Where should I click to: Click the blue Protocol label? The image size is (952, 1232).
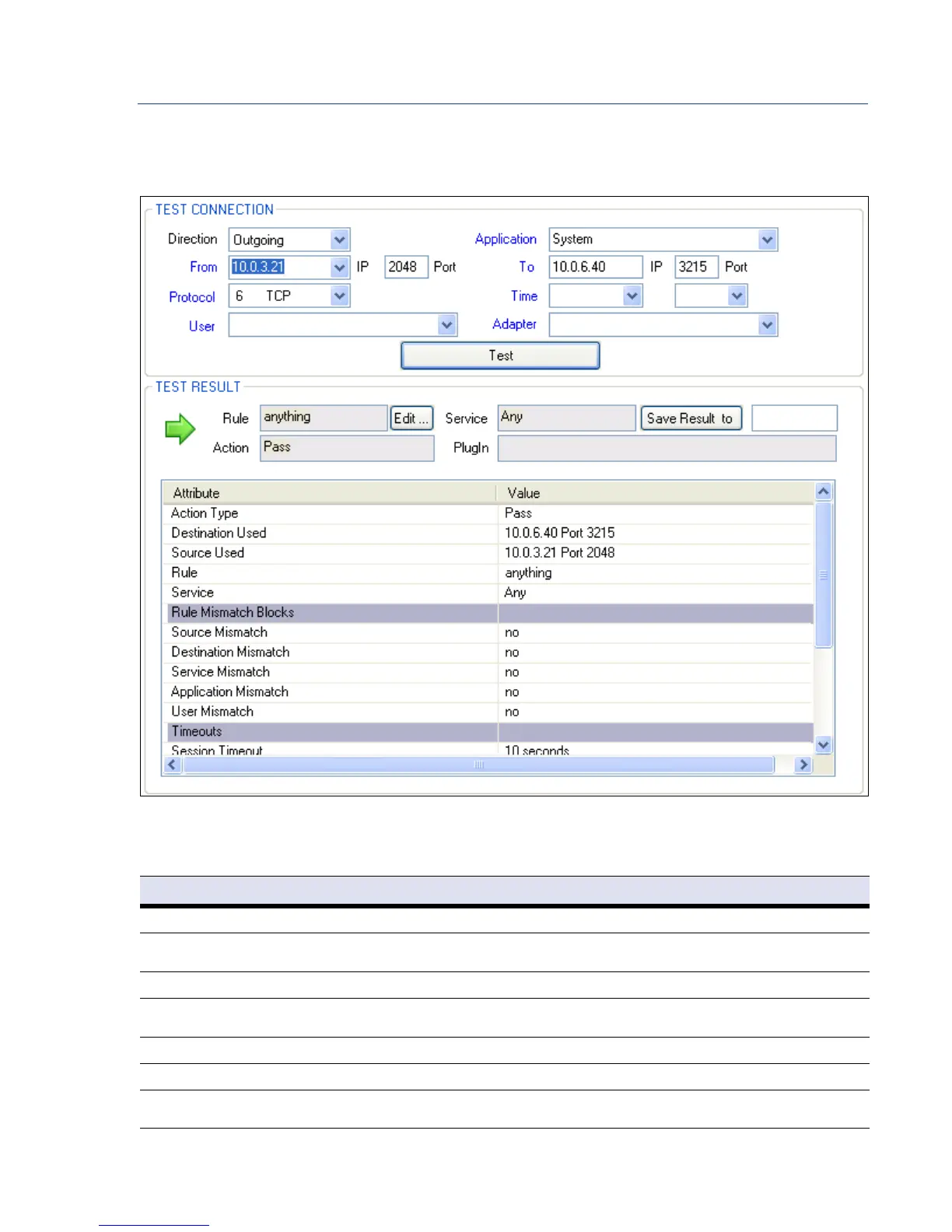[192, 297]
